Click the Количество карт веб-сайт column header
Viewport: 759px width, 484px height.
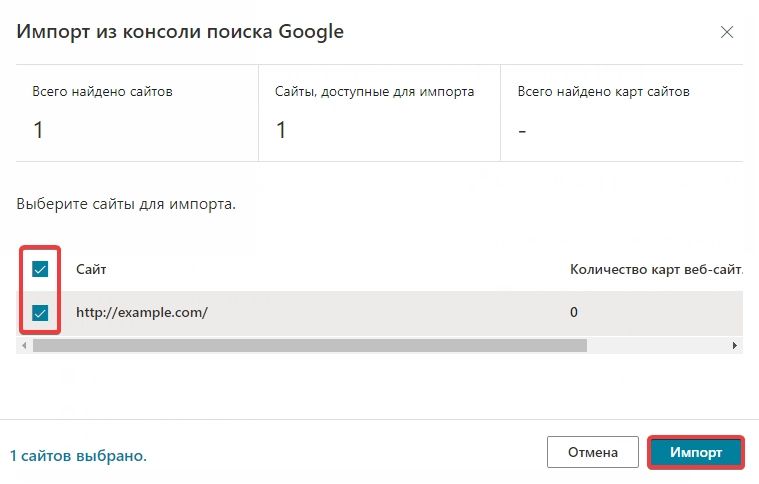click(656, 270)
